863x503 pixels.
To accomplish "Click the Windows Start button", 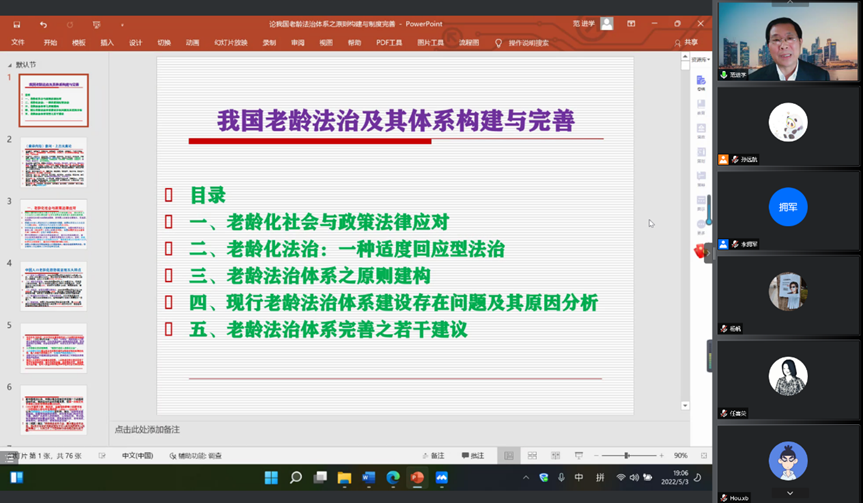I will [x=271, y=478].
